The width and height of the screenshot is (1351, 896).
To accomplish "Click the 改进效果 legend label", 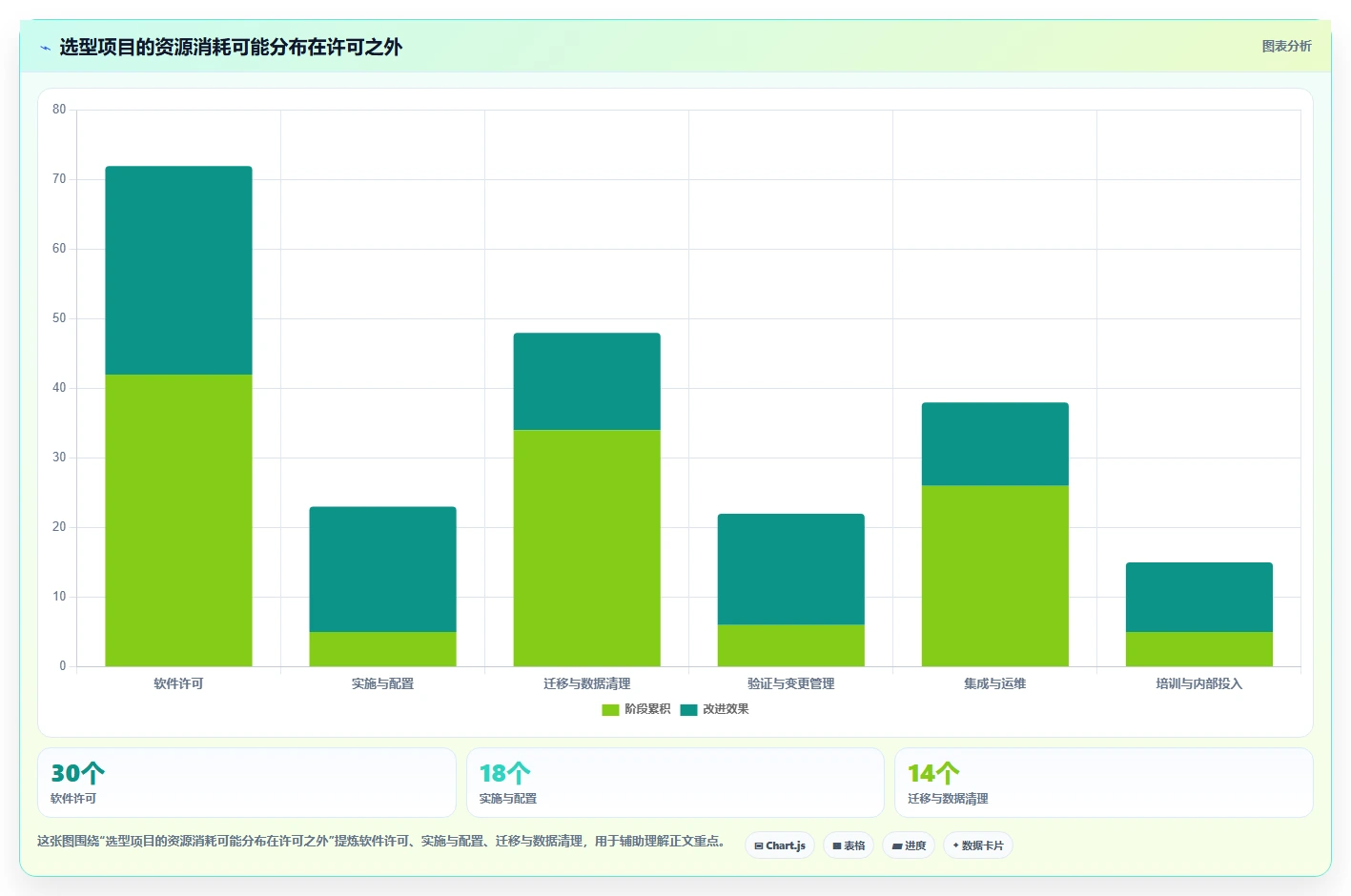I will click(x=726, y=709).
